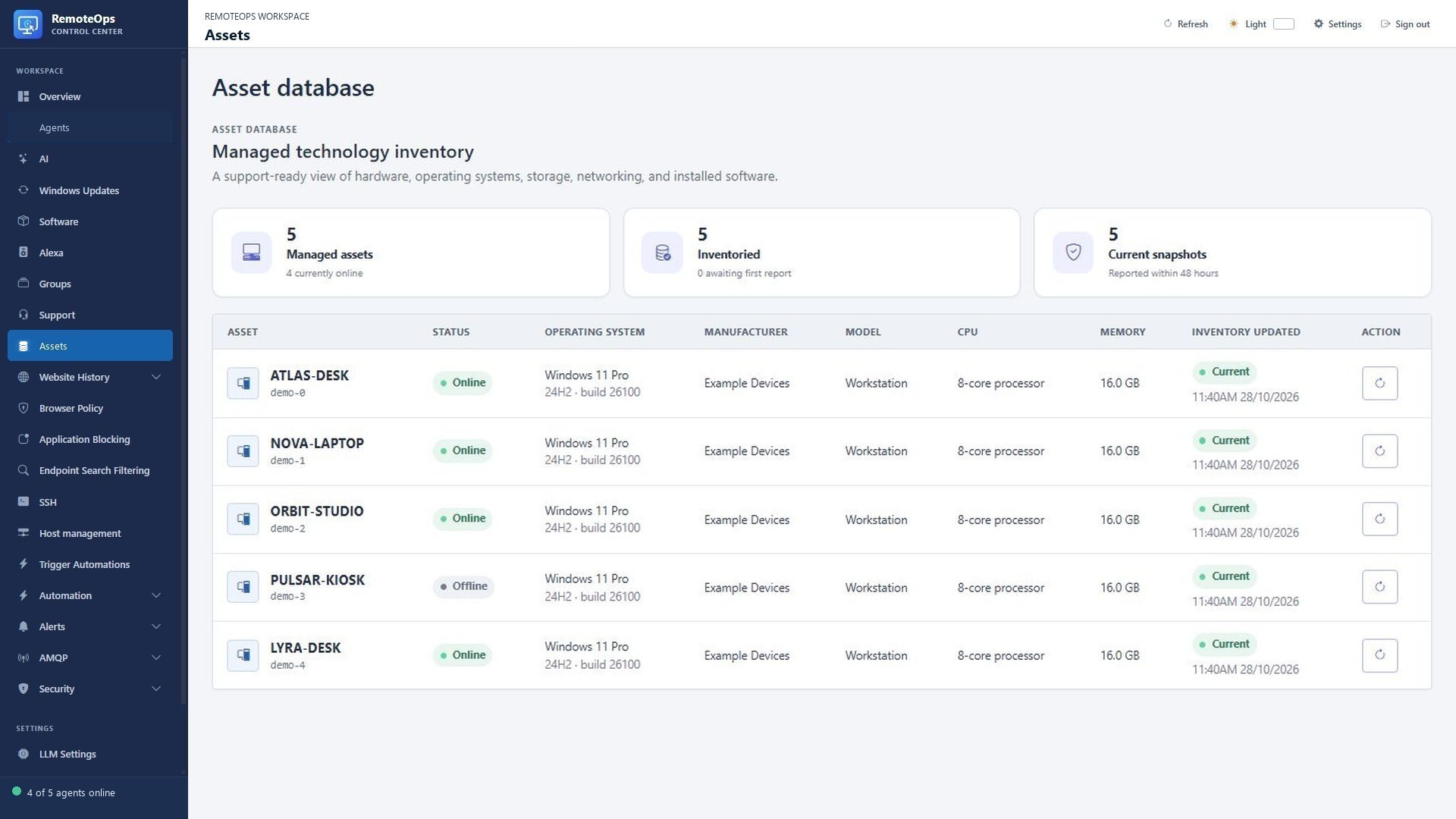Open Browser Policy page
The height and width of the screenshot is (819, 1456).
coord(90,409)
